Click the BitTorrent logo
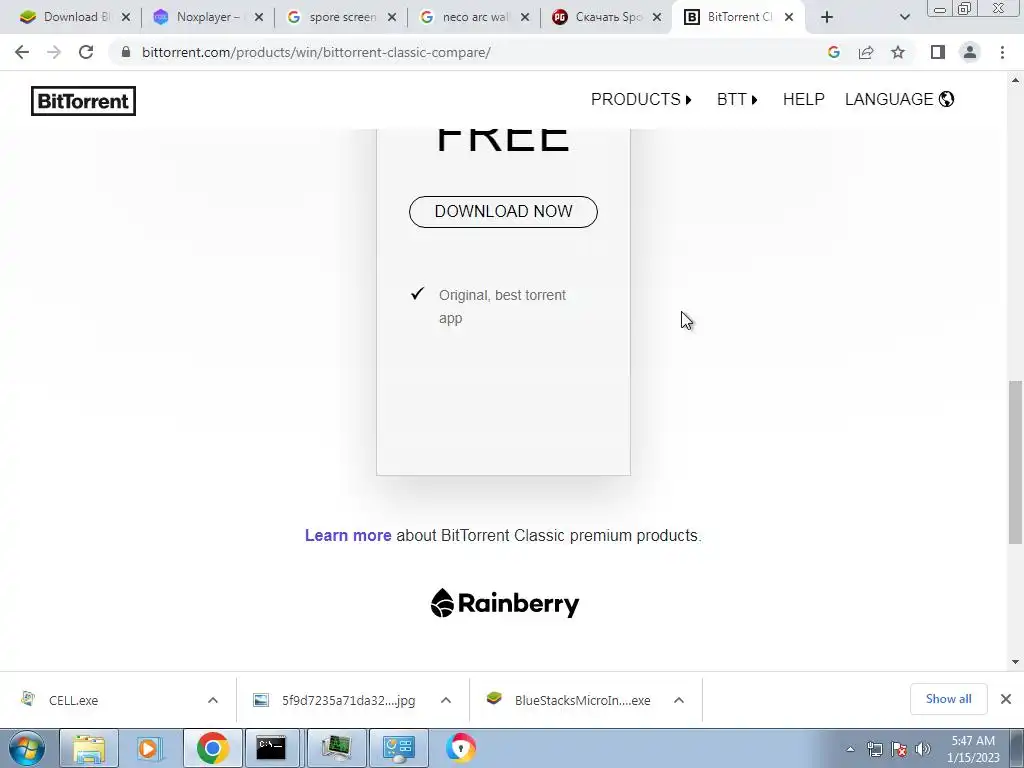This screenshot has height=768, width=1024. click(84, 101)
